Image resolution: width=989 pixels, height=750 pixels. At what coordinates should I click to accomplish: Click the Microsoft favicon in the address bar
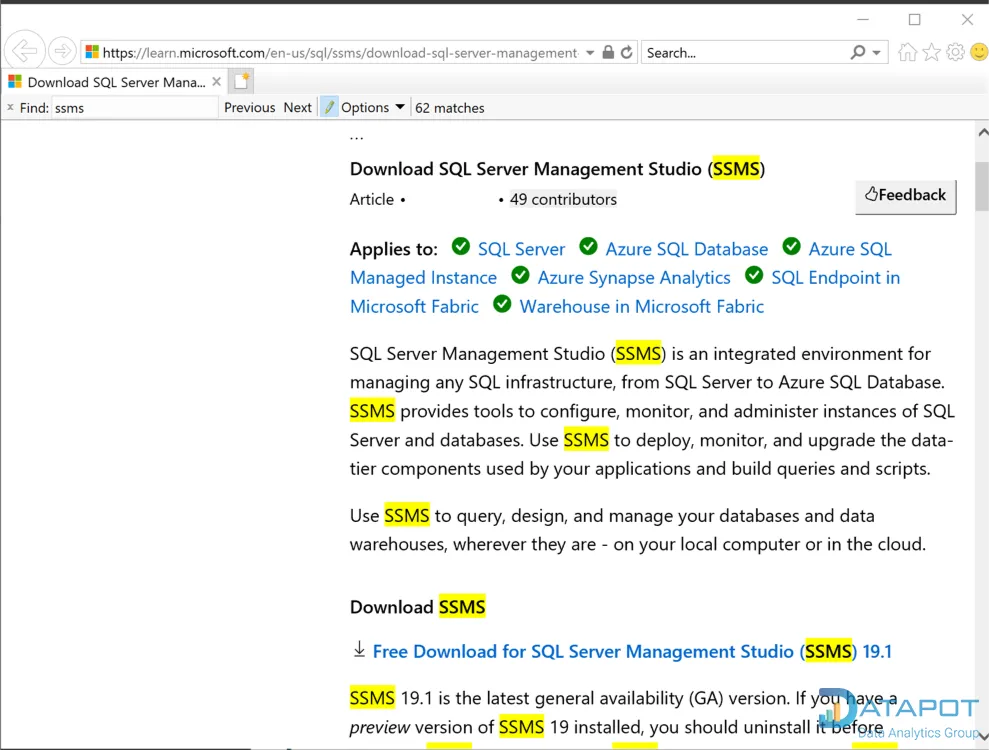[x=92, y=52]
